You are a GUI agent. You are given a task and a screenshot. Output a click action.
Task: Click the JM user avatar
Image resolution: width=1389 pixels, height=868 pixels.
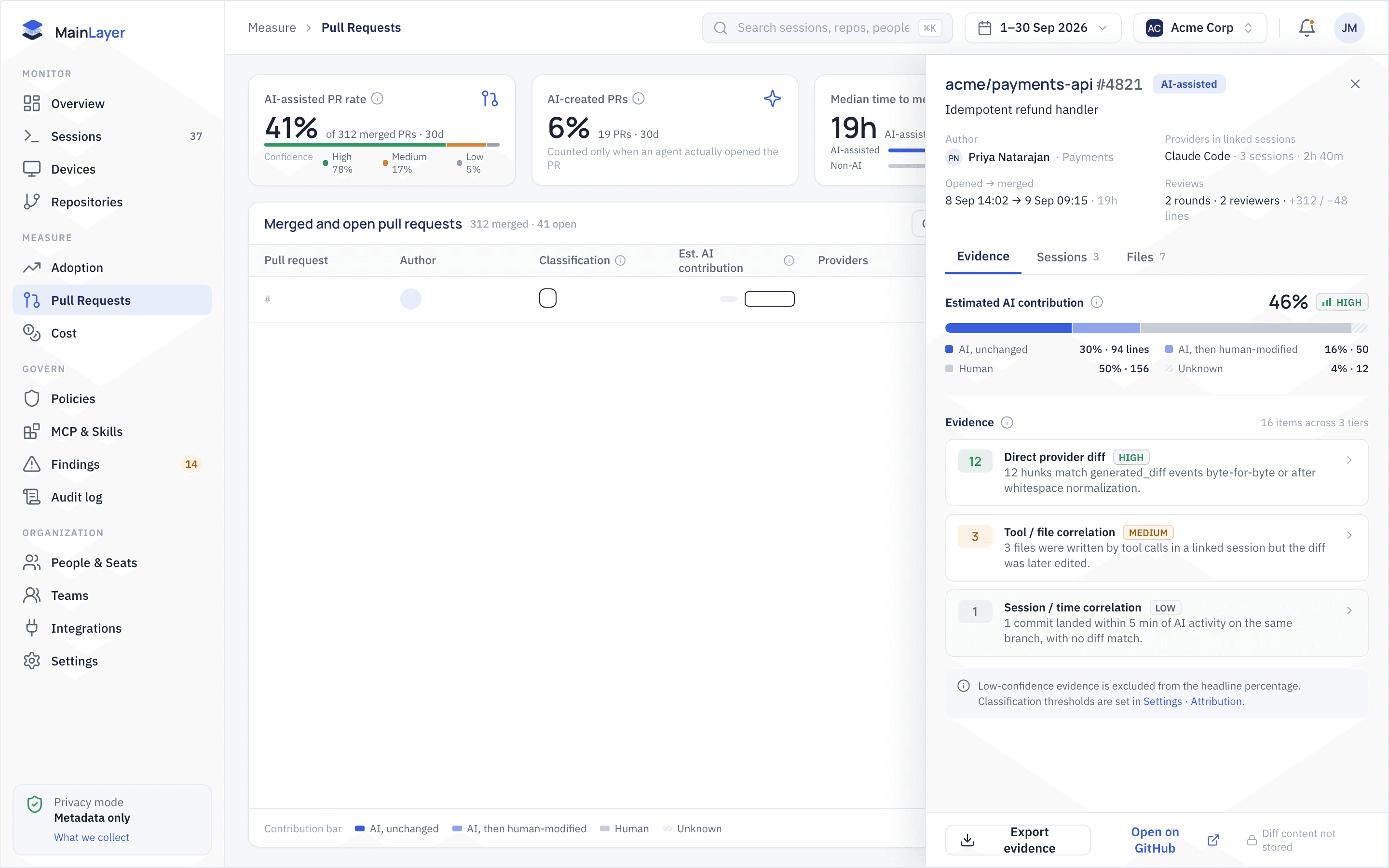[1349, 27]
